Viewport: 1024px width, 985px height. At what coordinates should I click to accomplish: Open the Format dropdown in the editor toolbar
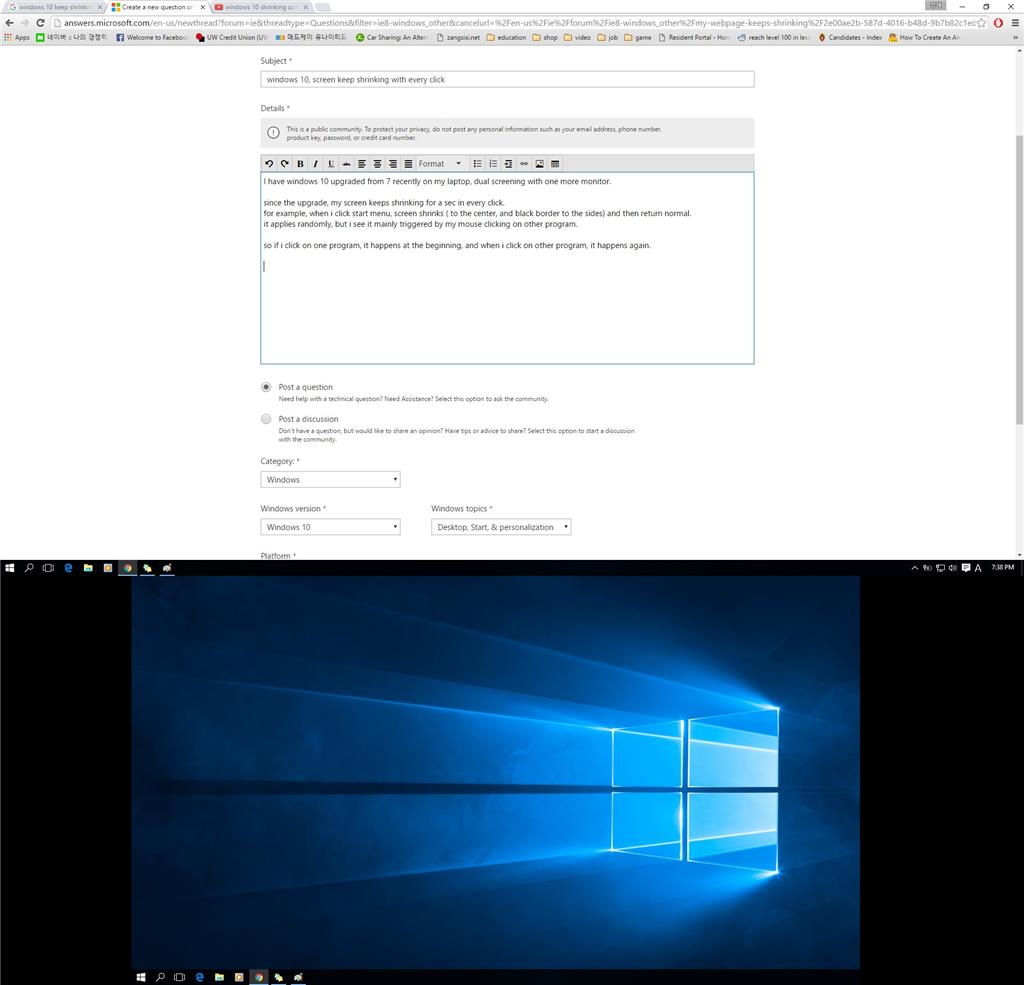(440, 164)
